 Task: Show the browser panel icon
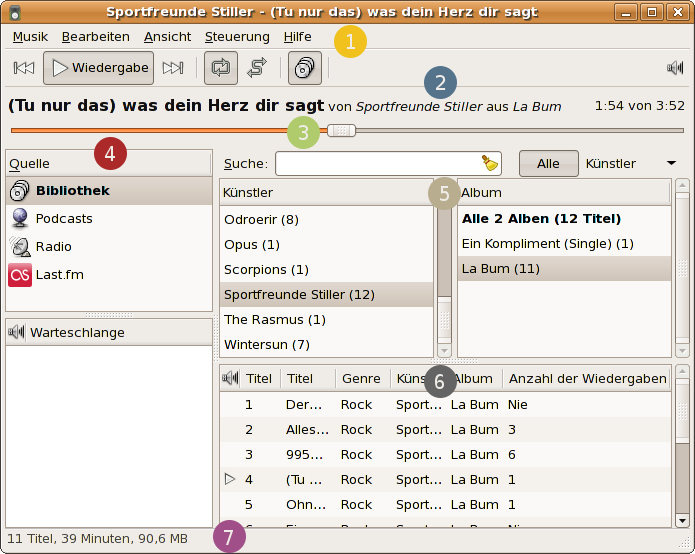coord(305,68)
